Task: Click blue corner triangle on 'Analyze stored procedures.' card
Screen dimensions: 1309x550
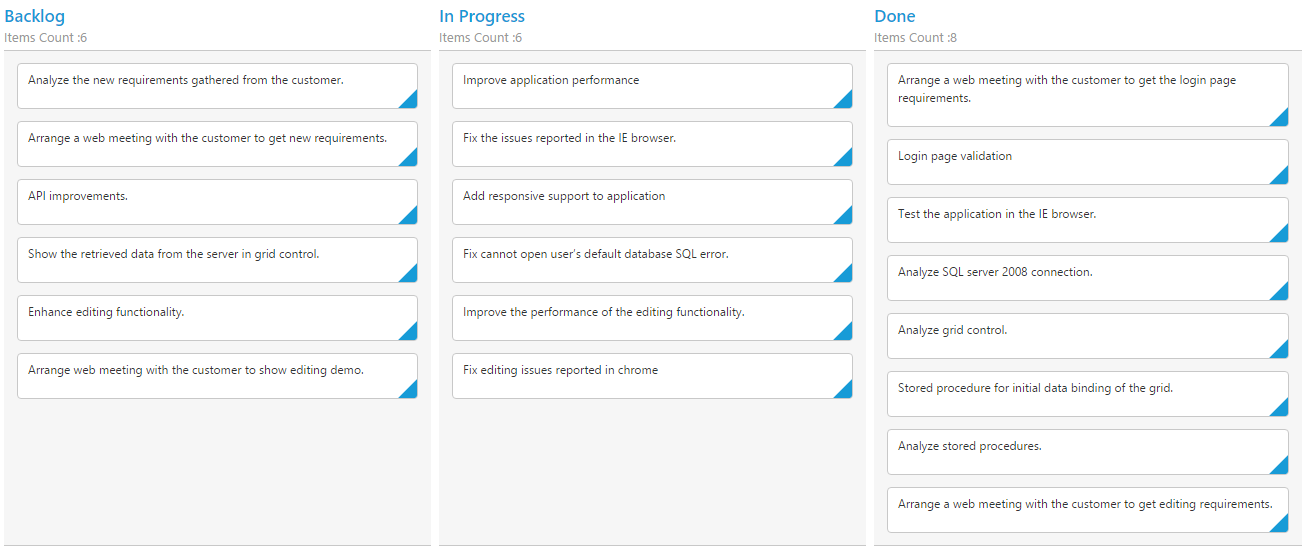Action: 1282,468
